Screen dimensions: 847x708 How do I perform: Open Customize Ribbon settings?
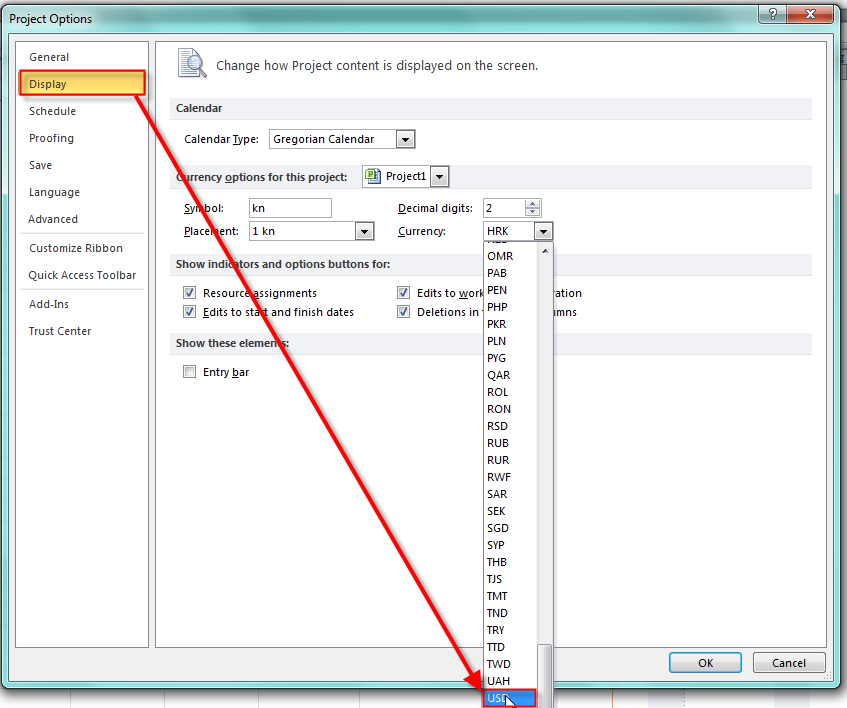[x=76, y=248]
